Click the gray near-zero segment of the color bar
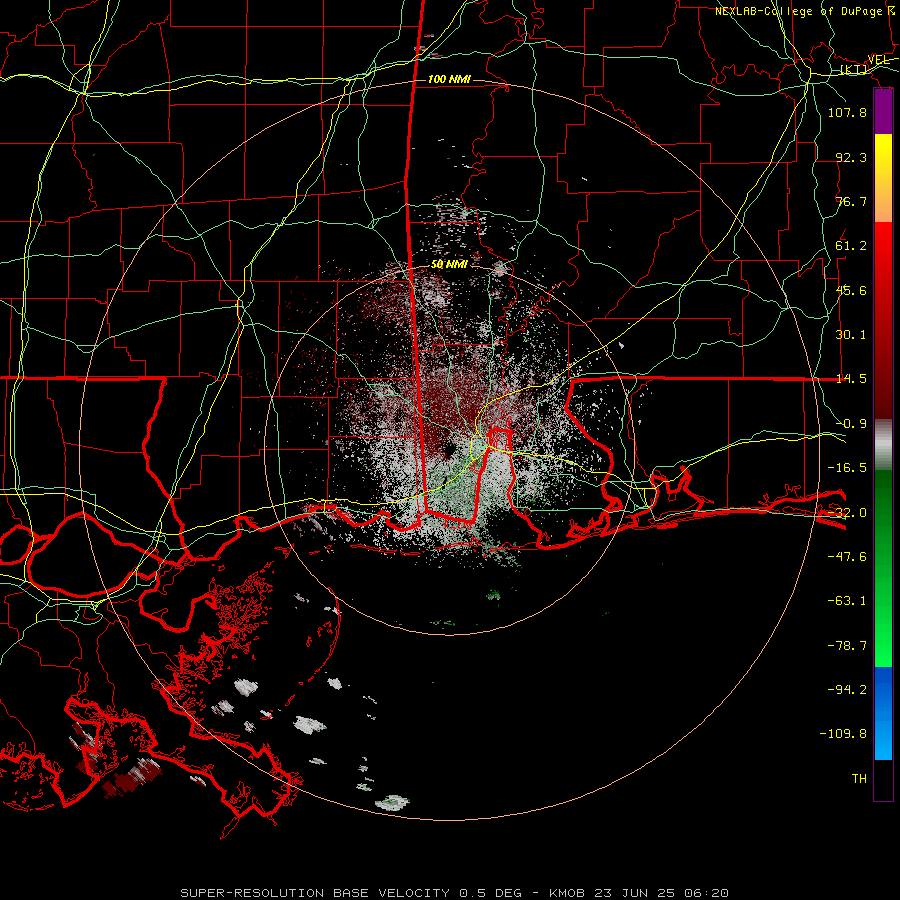 [x=883, y=445]
